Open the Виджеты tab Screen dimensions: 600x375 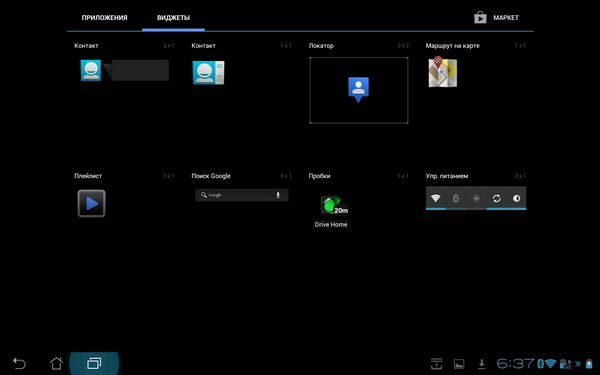click(173, 18)
